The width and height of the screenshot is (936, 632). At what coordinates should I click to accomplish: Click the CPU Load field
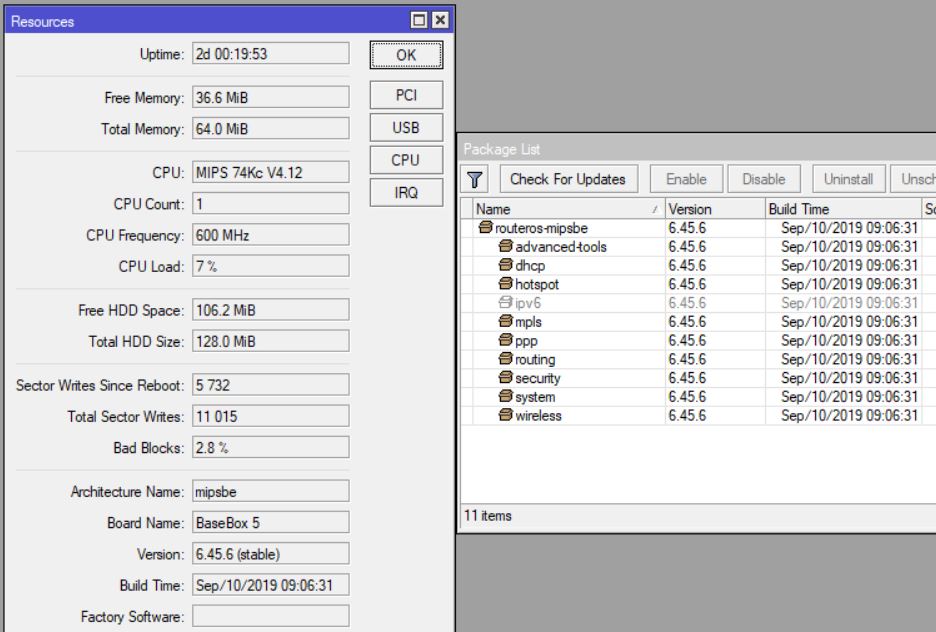point(270,266)
